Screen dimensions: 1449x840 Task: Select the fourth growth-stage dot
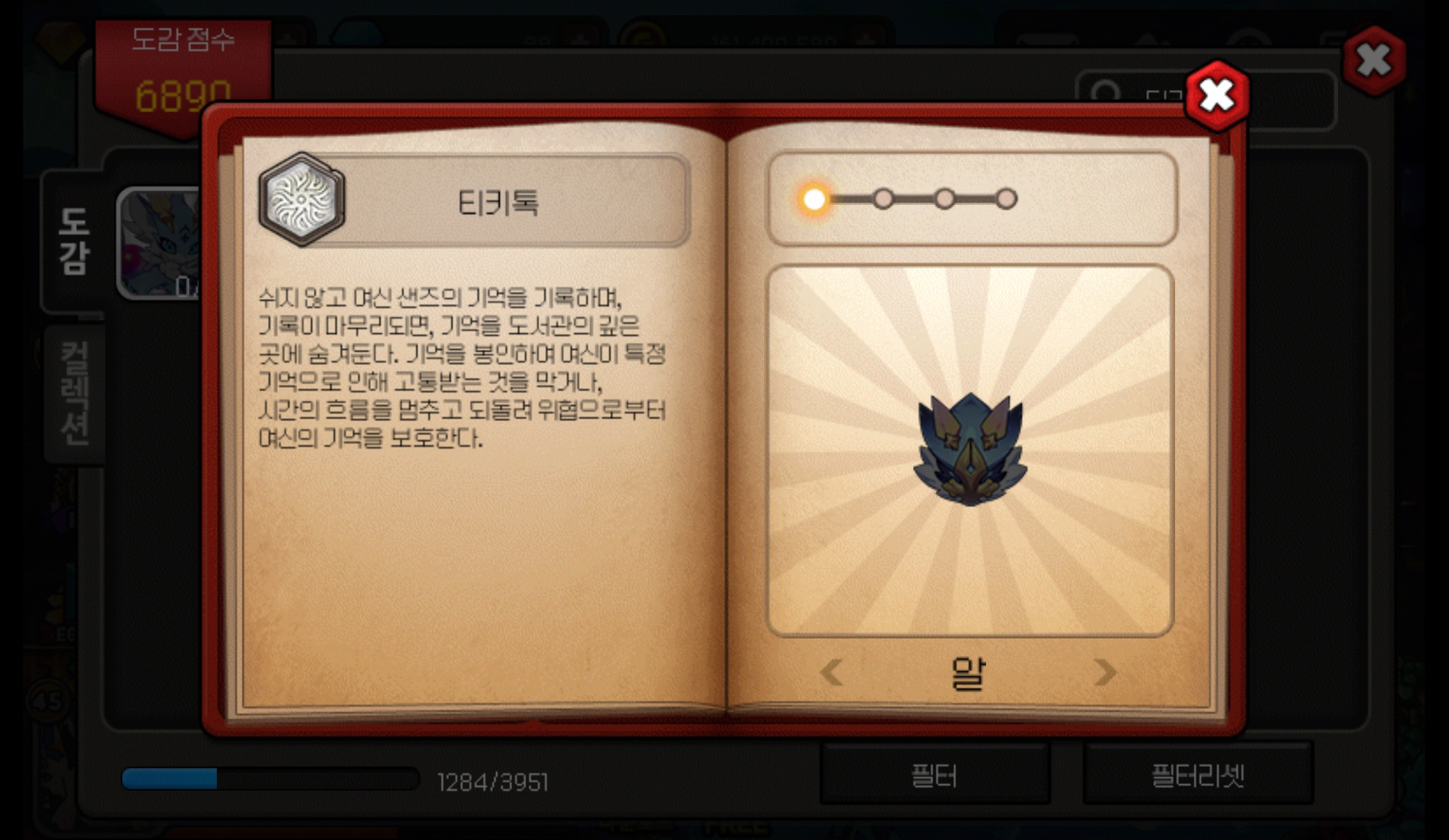click(x=1006, y=199)
